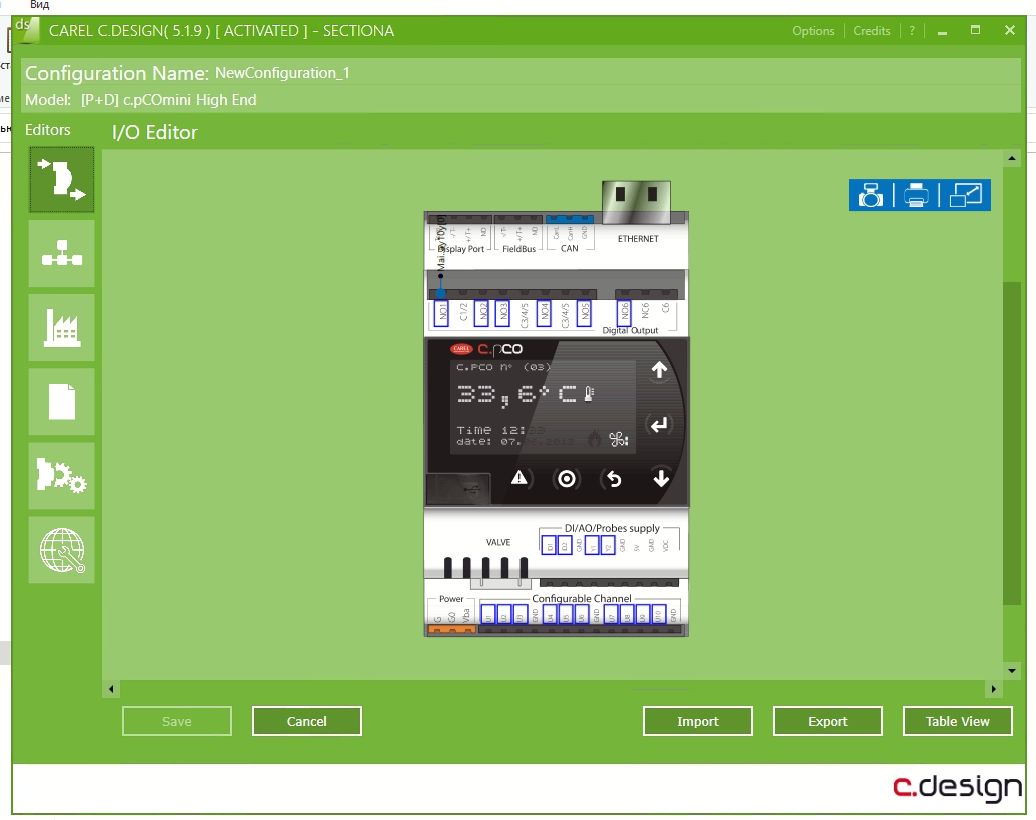Select configurable channel U7
Image resolution: width=1036 pixels, height=820 pixels.
coord(611,614)
